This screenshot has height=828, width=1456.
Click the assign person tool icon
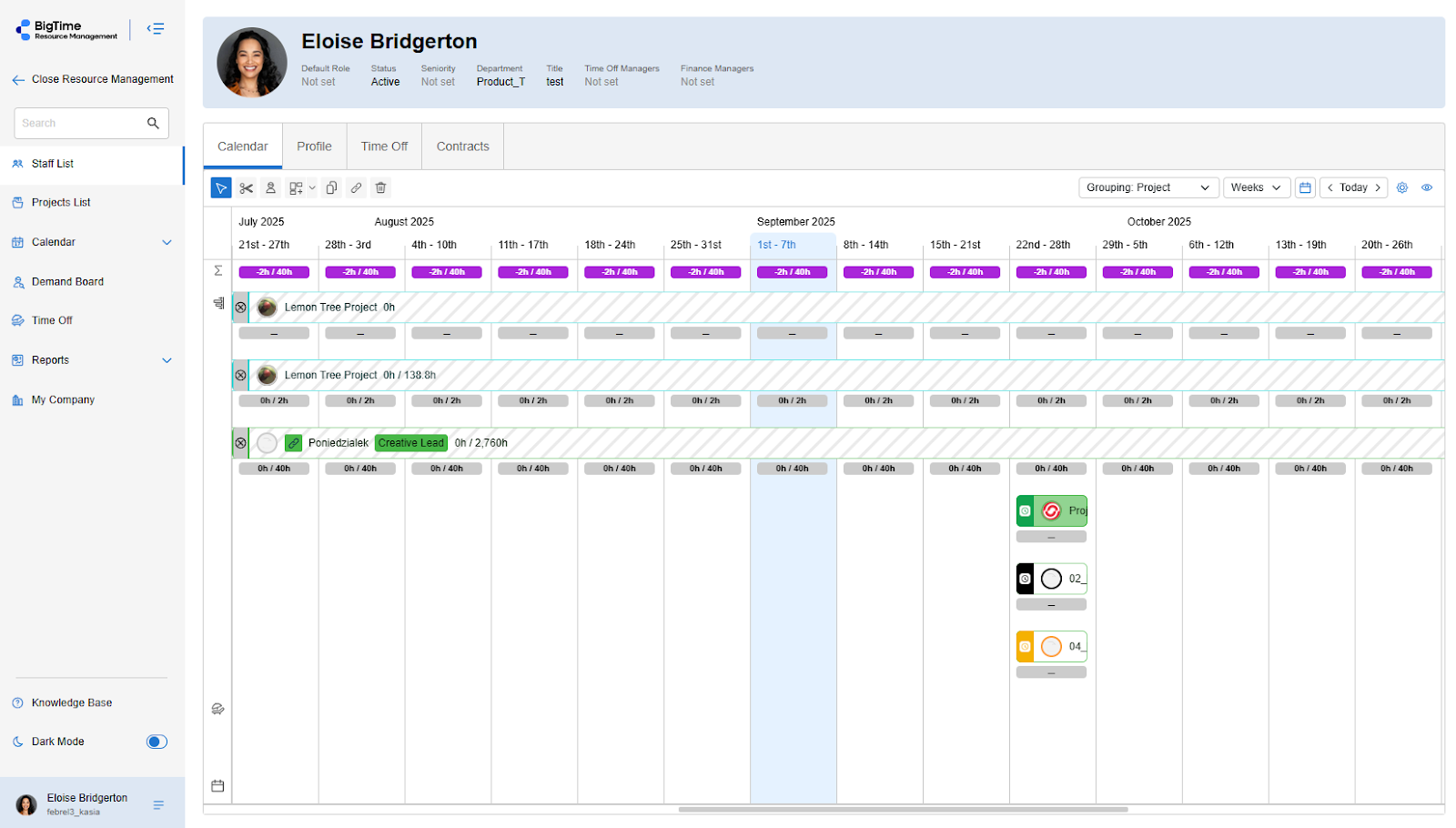pyautogui.click(x=270, y=188)
